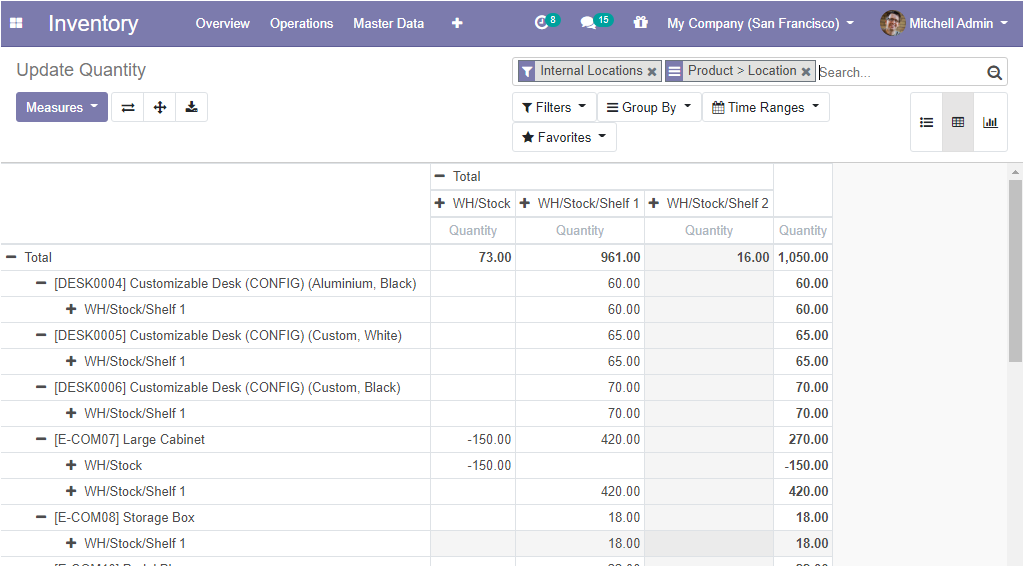Click the gift icon in top bar
This screenshot has width=1024, height=567.
point(640,23)
